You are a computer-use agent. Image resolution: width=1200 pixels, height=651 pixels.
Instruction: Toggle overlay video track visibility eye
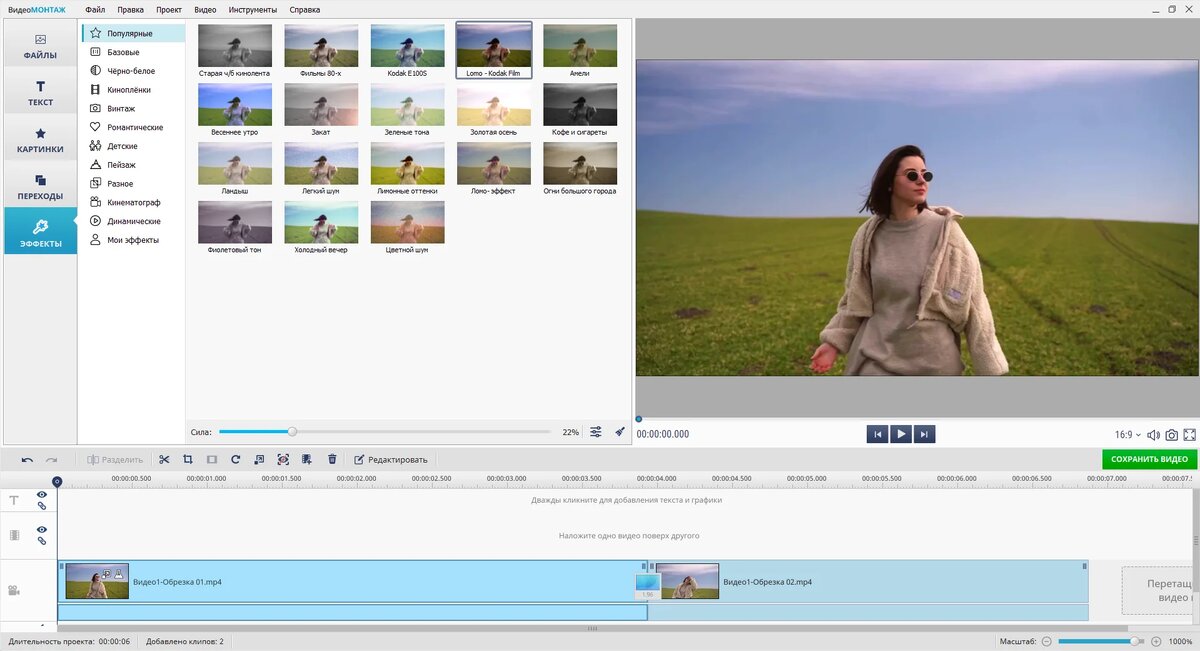42,529
